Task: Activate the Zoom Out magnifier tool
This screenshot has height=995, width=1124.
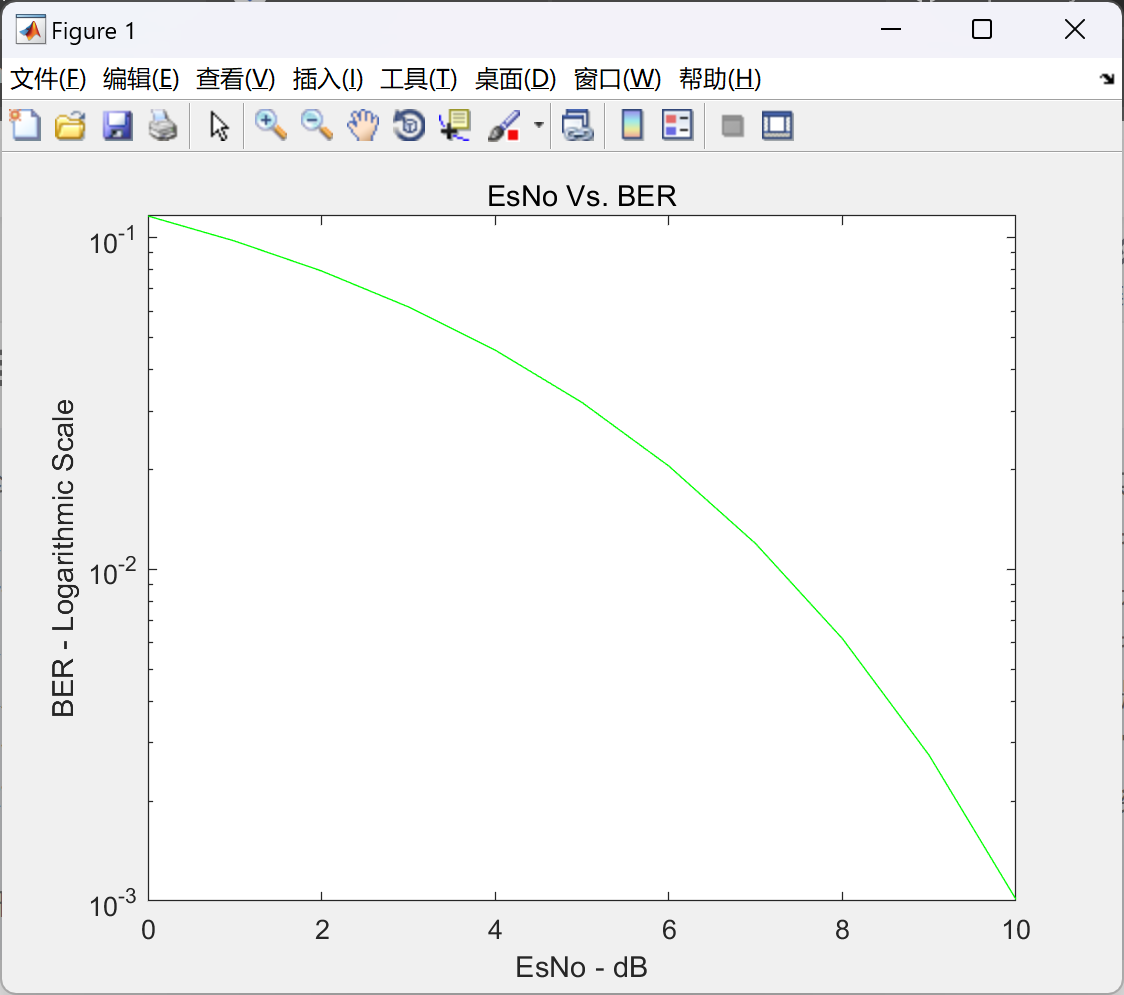Action: [316, 125]
